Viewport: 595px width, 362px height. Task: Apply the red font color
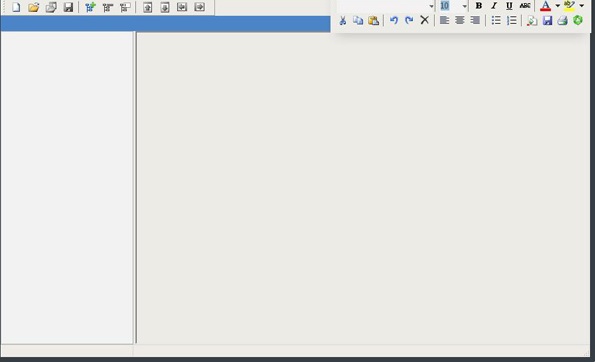[x=545, y=6]
